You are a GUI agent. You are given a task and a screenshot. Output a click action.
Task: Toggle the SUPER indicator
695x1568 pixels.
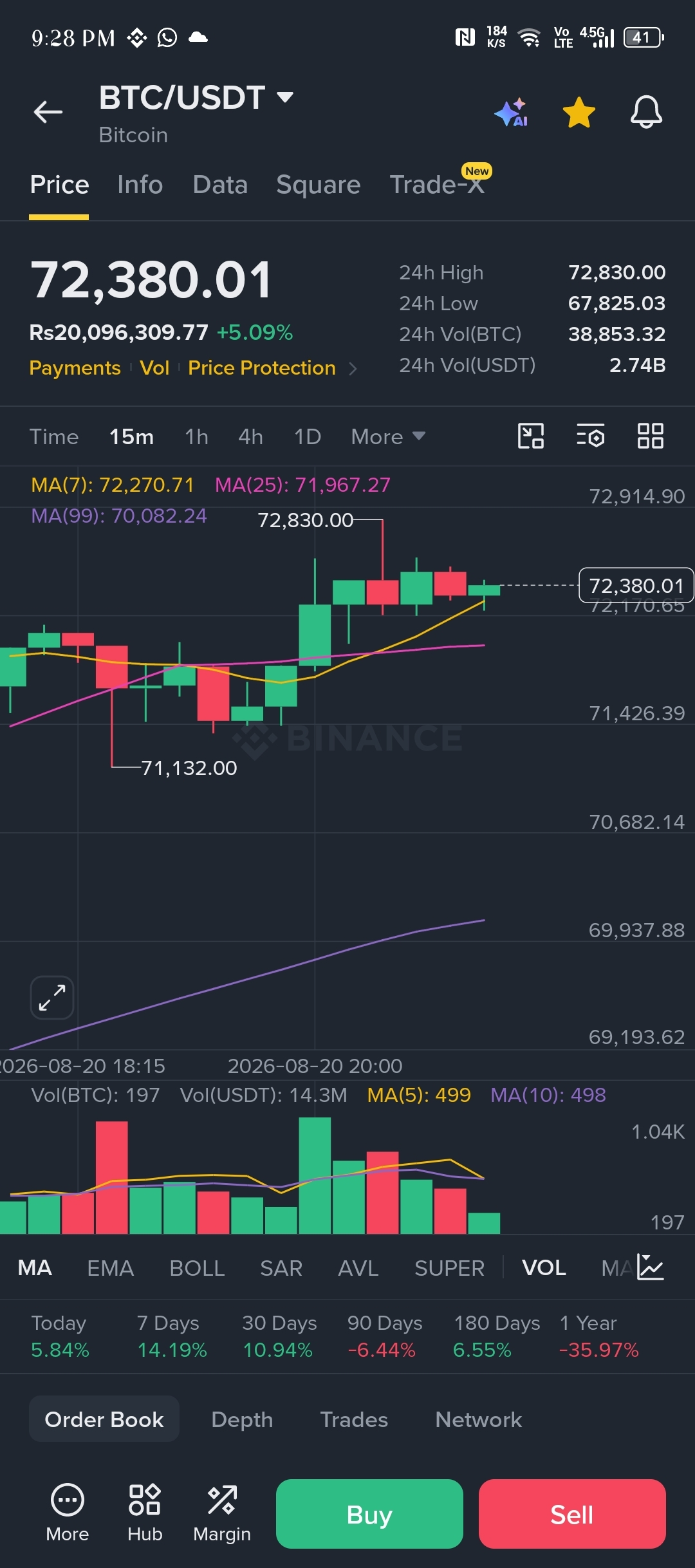click(x=449, y=1267)
